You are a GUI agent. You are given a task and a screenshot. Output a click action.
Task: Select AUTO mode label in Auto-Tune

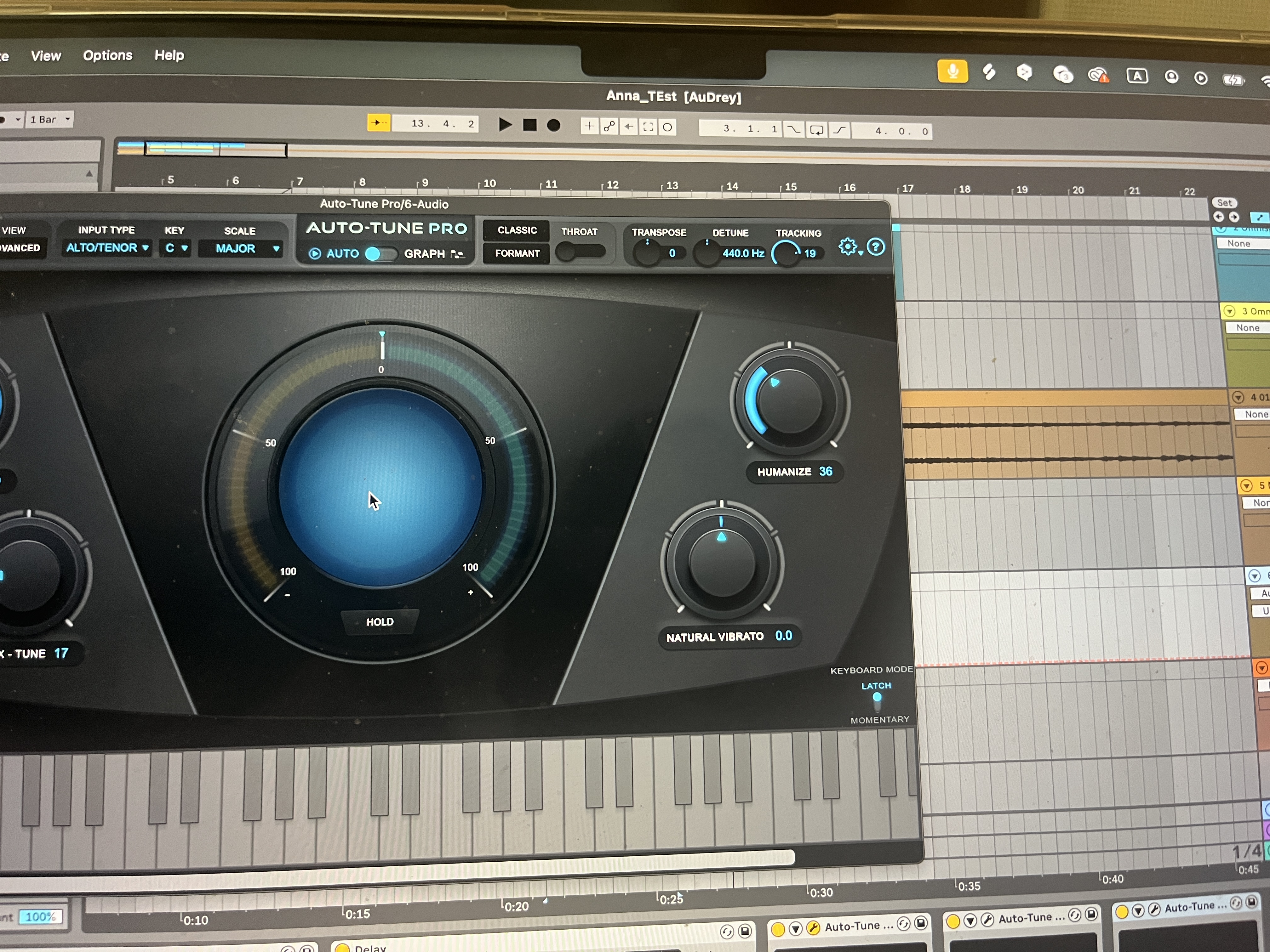pyautogui.click(x=342, y=254)
